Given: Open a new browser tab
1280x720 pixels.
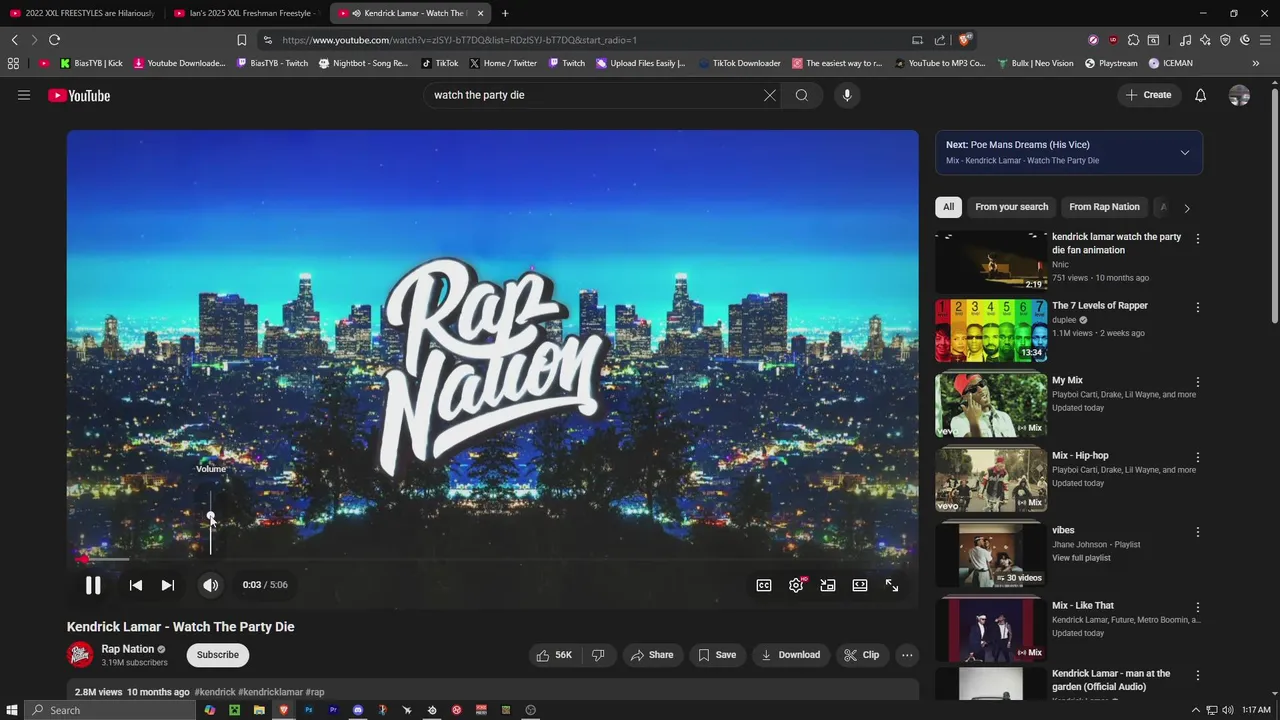Looking at the screenshot, I should click(x=505, y=13).
